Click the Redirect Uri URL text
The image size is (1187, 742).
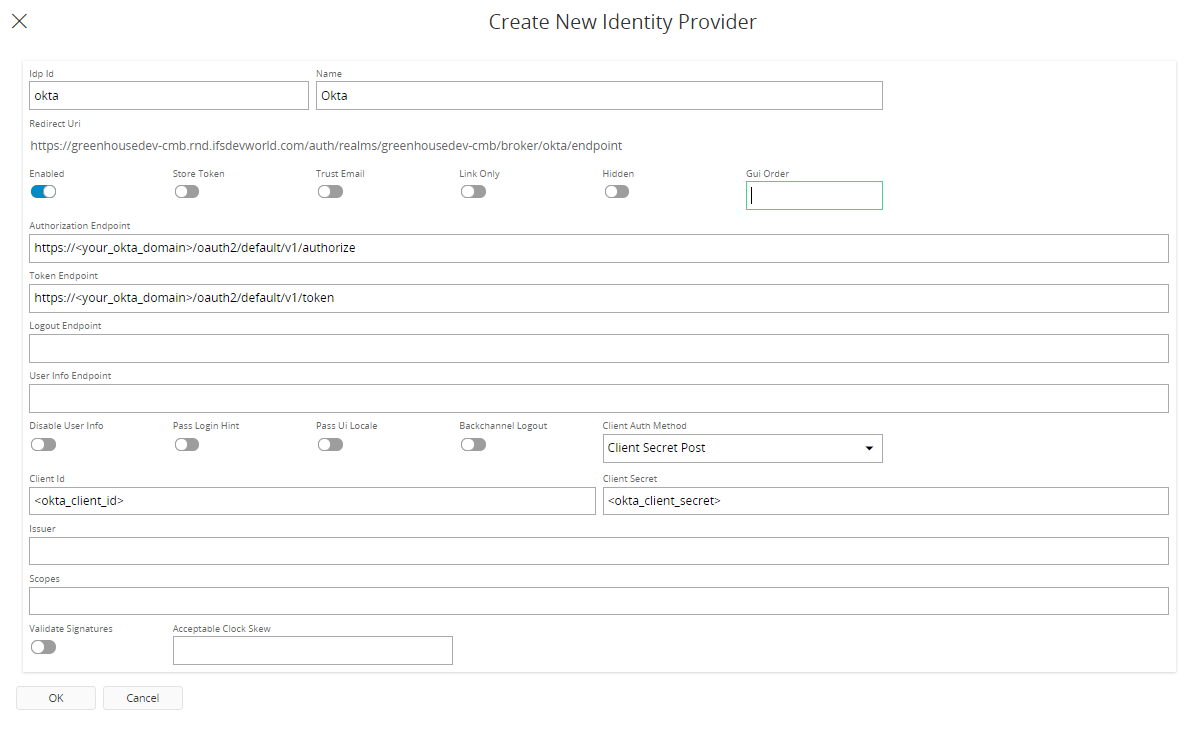pos(326,145)
